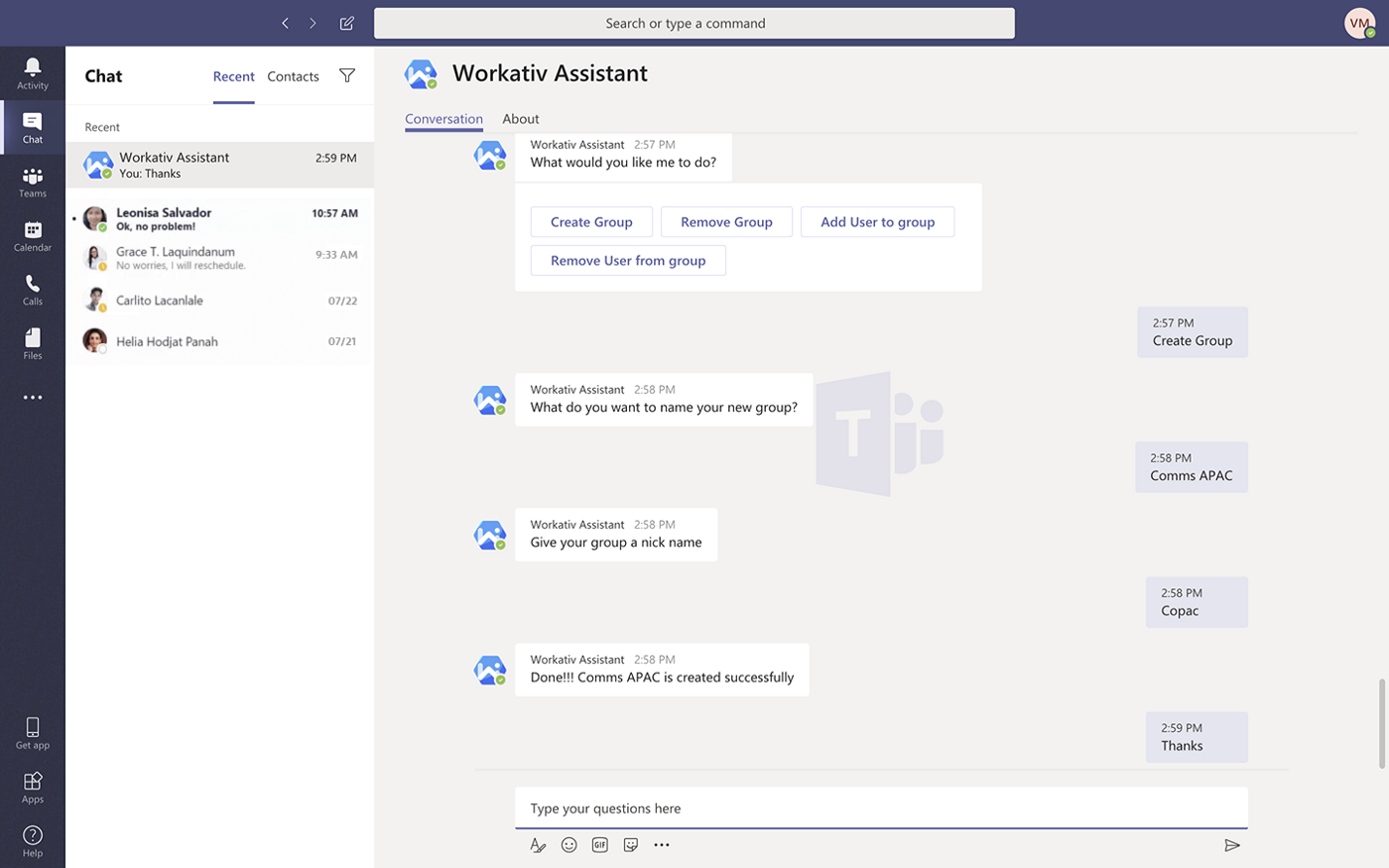Go back with the left arrow

pyautogui.click(x=285, y=23)
